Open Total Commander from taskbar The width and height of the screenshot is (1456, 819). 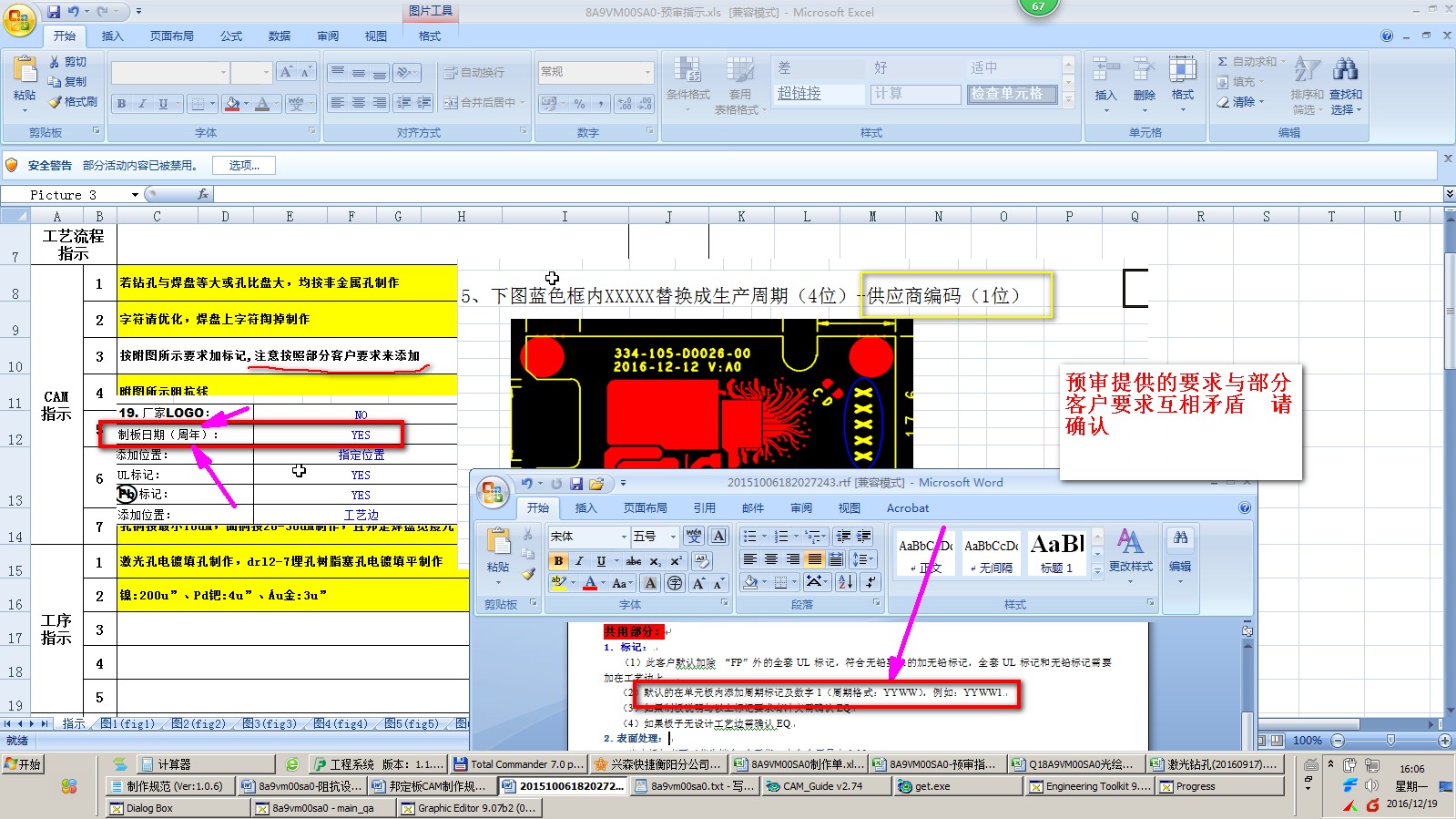(518, 764)
